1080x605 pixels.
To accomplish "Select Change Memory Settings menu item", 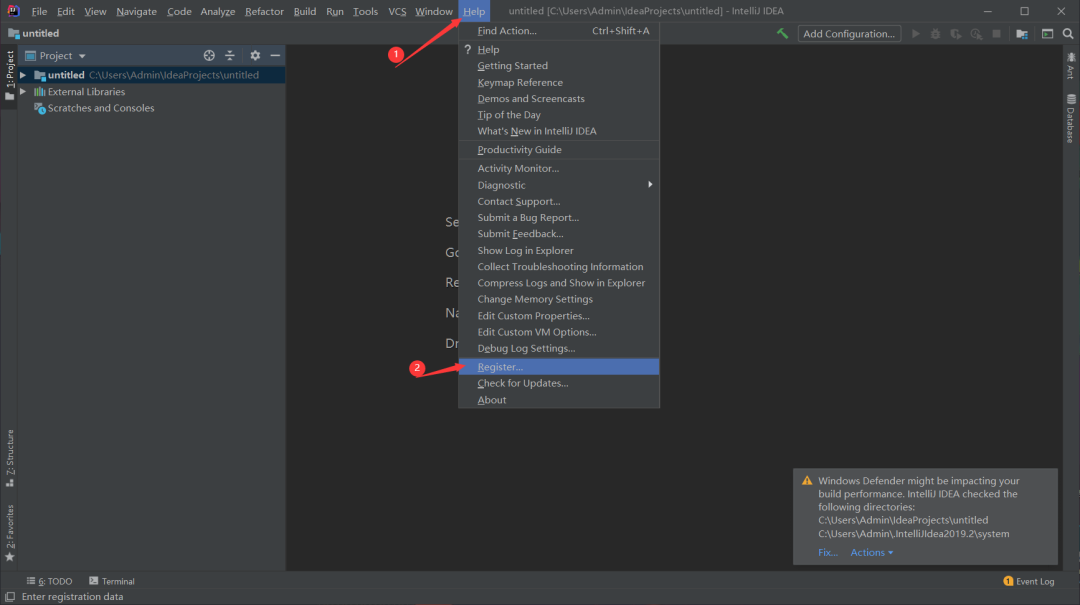I will coord(559,299).
